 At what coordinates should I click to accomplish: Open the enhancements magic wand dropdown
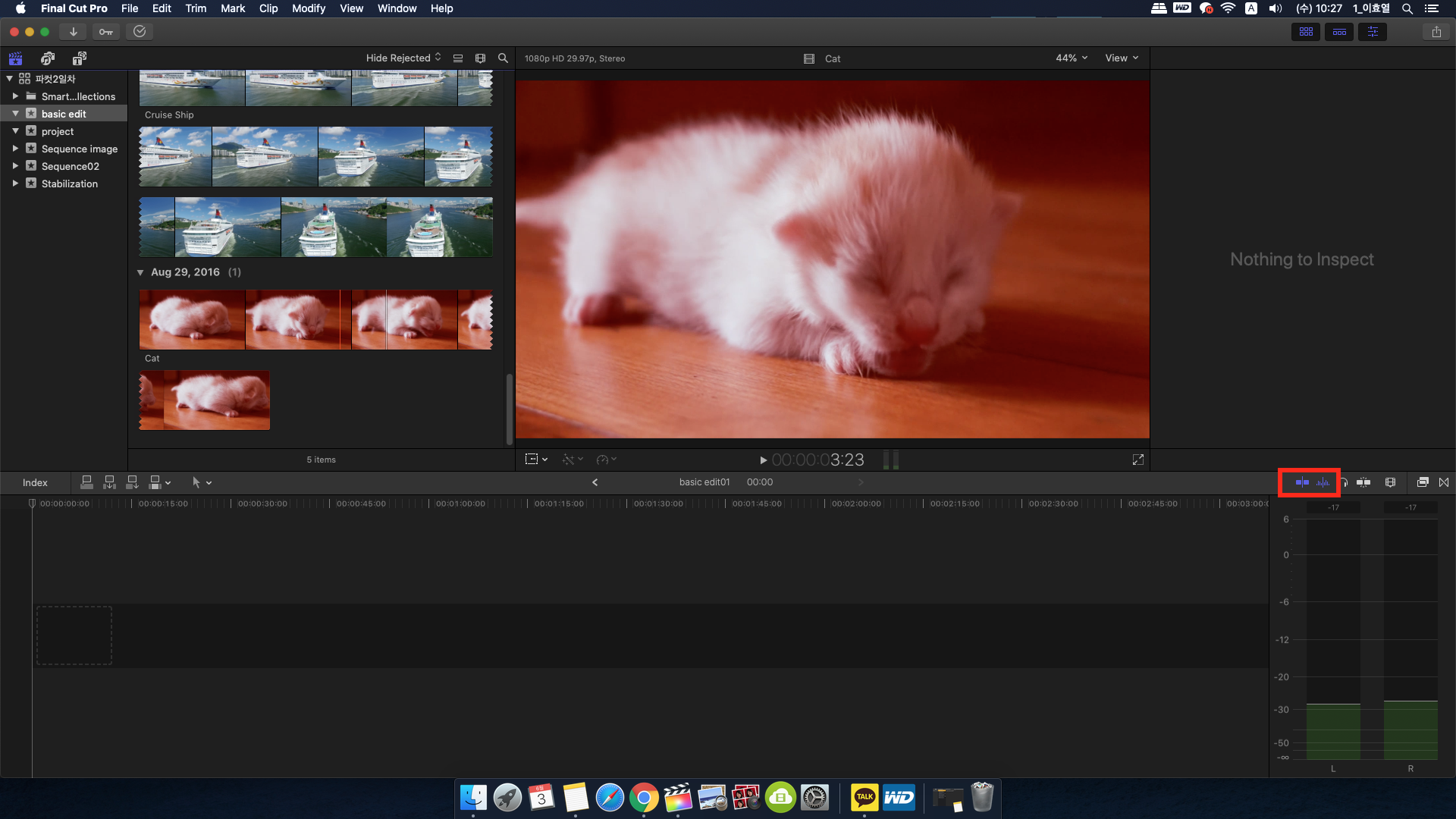[573, 460]
